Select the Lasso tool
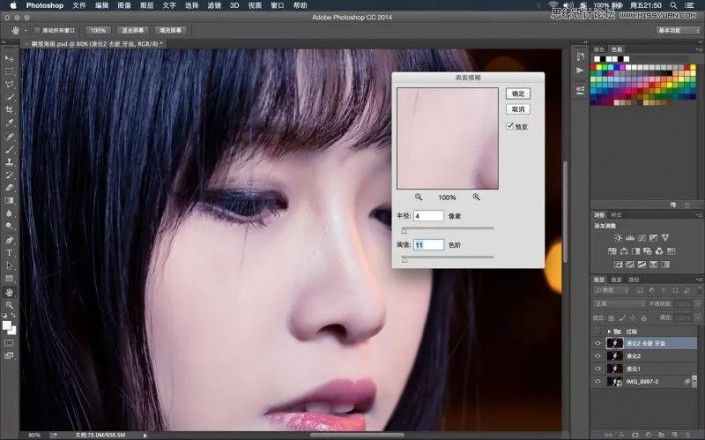Viewport: 705px width, 440px height. click(9, 84)
